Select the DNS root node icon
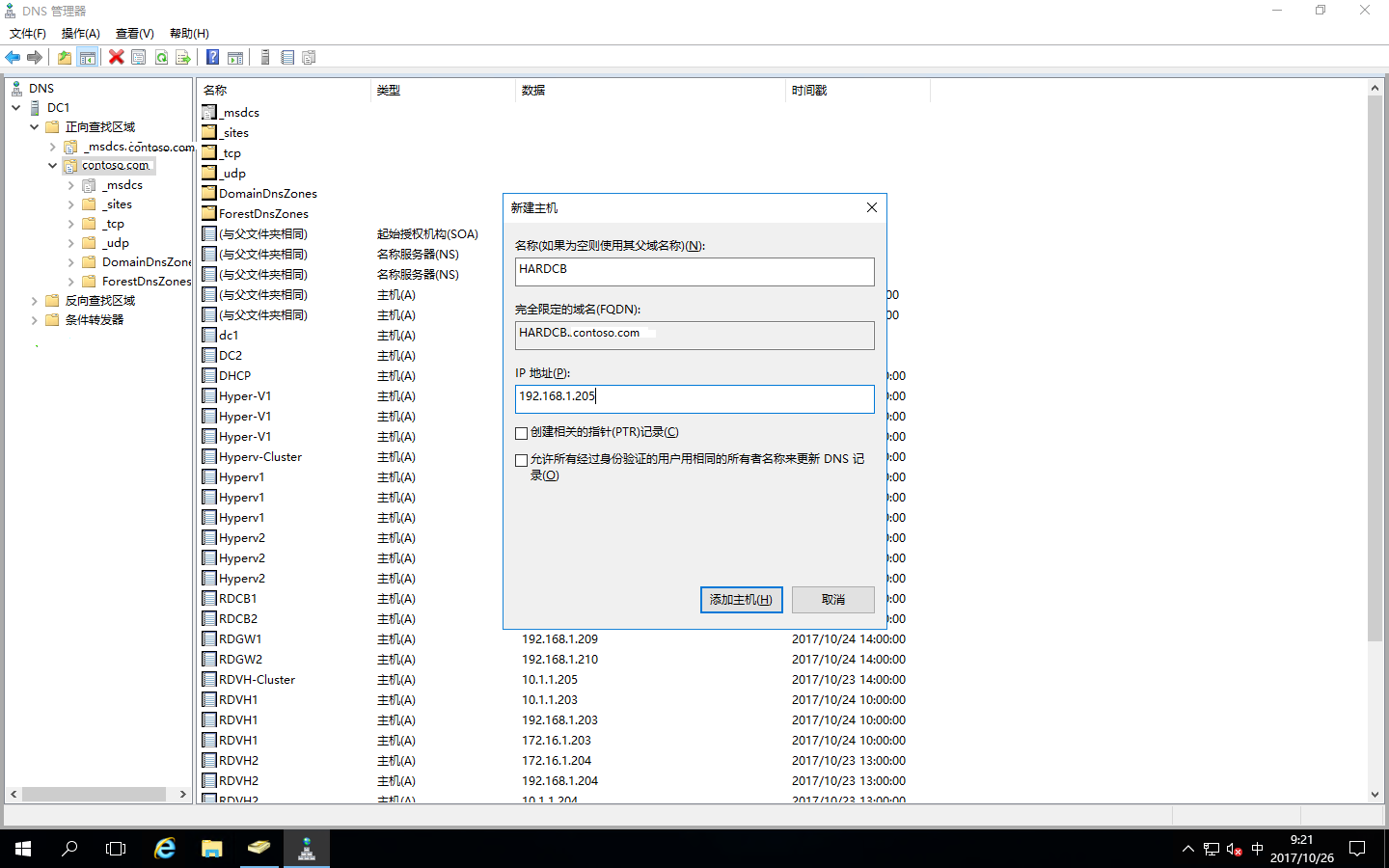Image resolution: width=1389 pixels, height=868 pixels. (16, 88)
